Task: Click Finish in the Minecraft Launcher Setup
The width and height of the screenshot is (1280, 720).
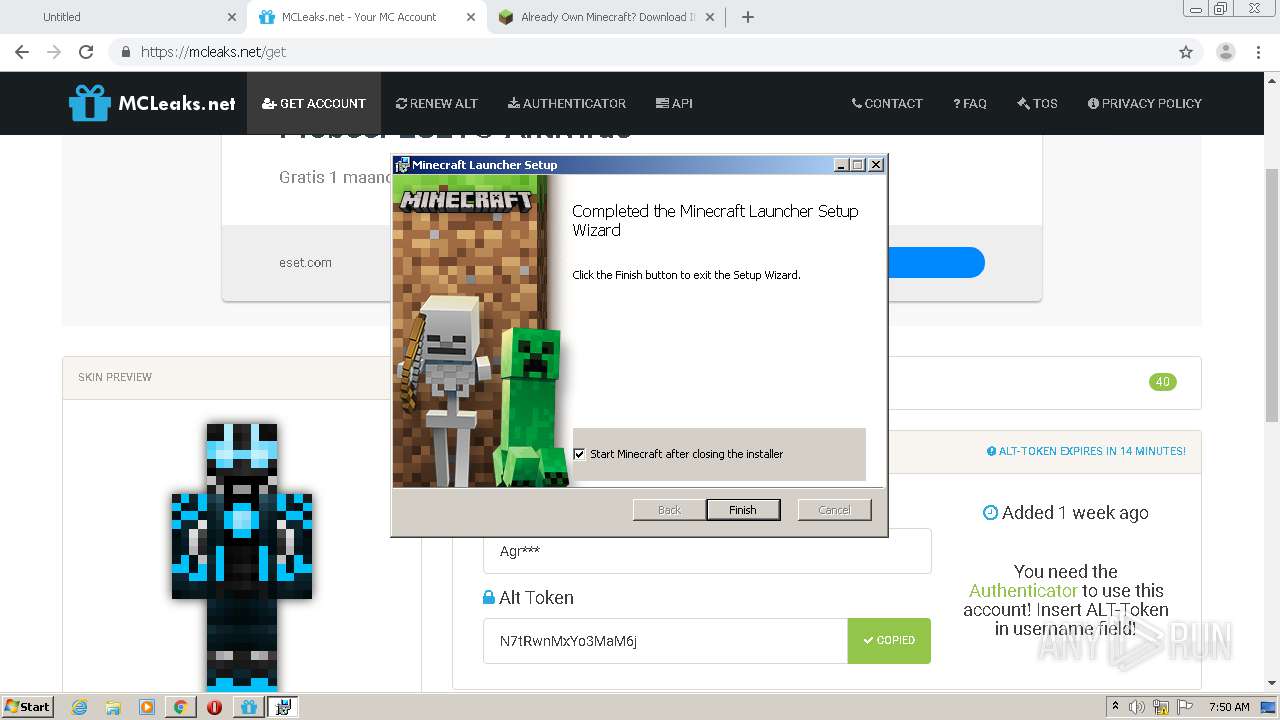Action: tap(742, 510)
